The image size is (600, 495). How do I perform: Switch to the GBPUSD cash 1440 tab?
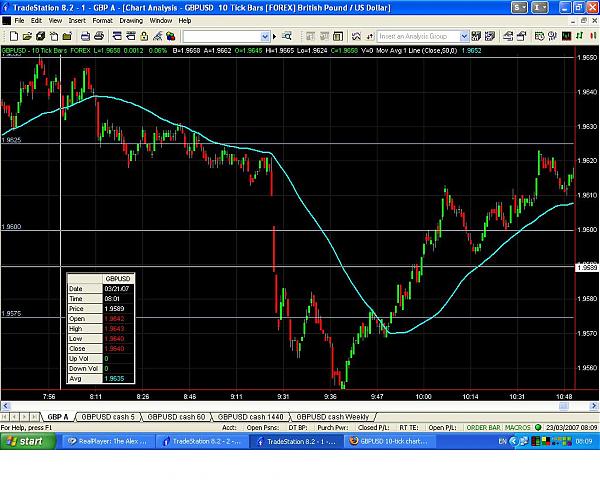250,417
